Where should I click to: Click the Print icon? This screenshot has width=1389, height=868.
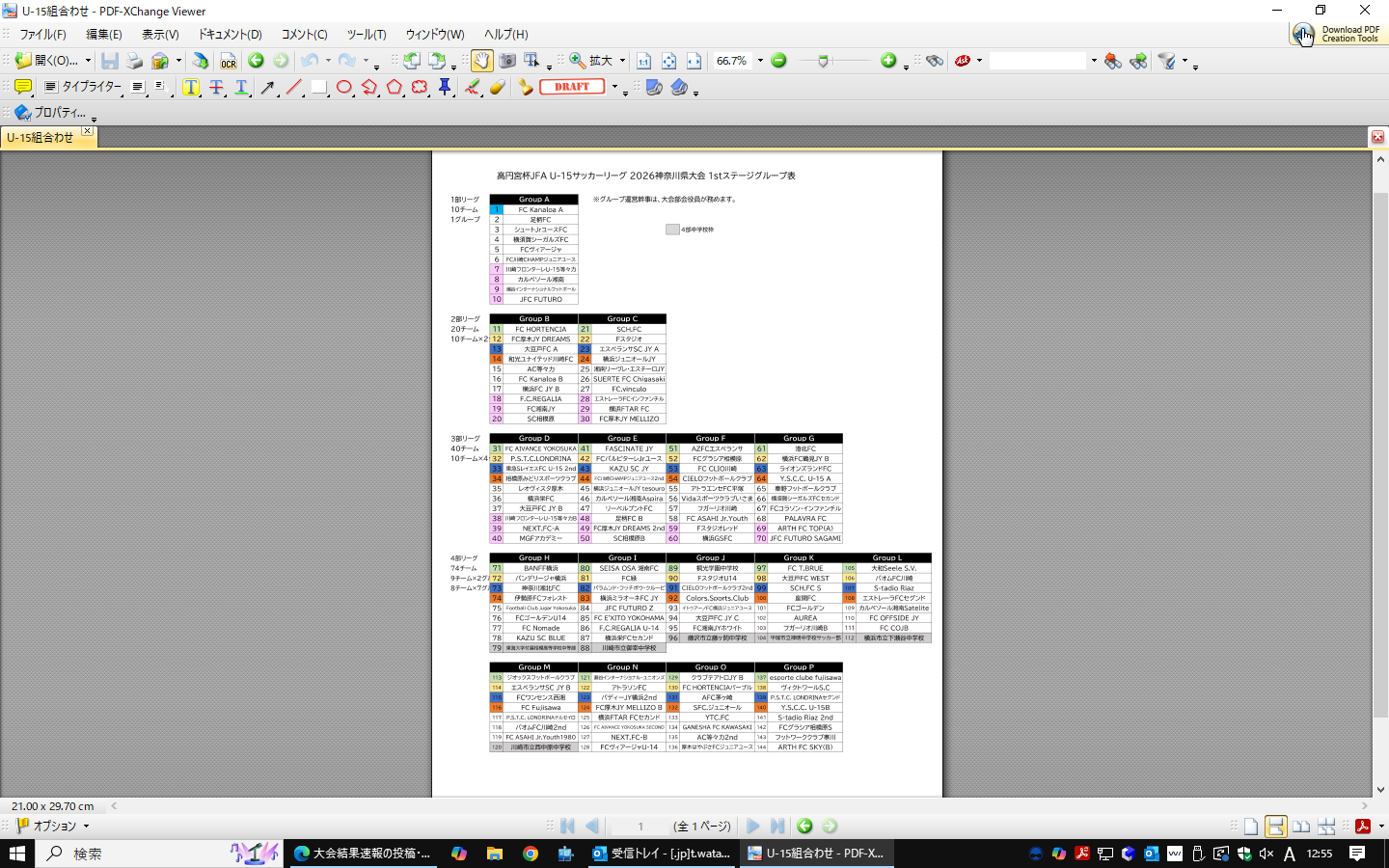[x=135, y=61]
